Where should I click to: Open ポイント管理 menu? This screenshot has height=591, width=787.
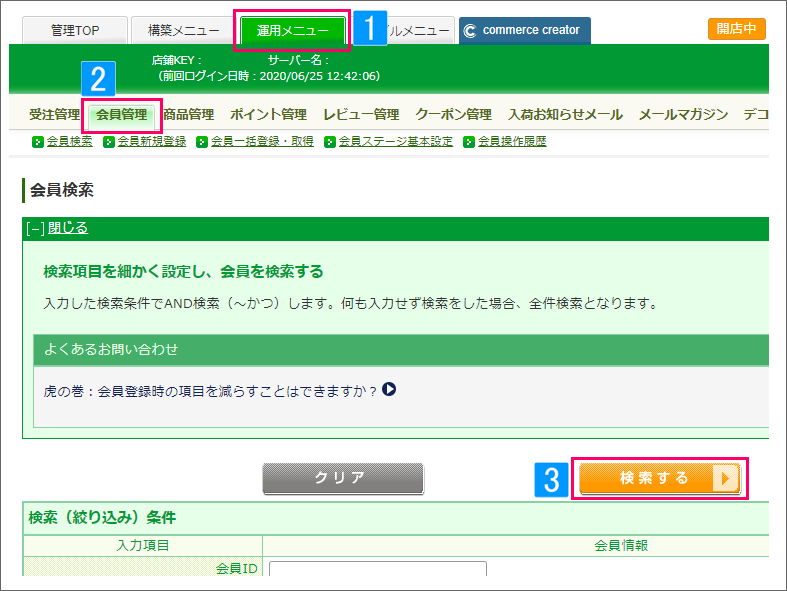268,114
